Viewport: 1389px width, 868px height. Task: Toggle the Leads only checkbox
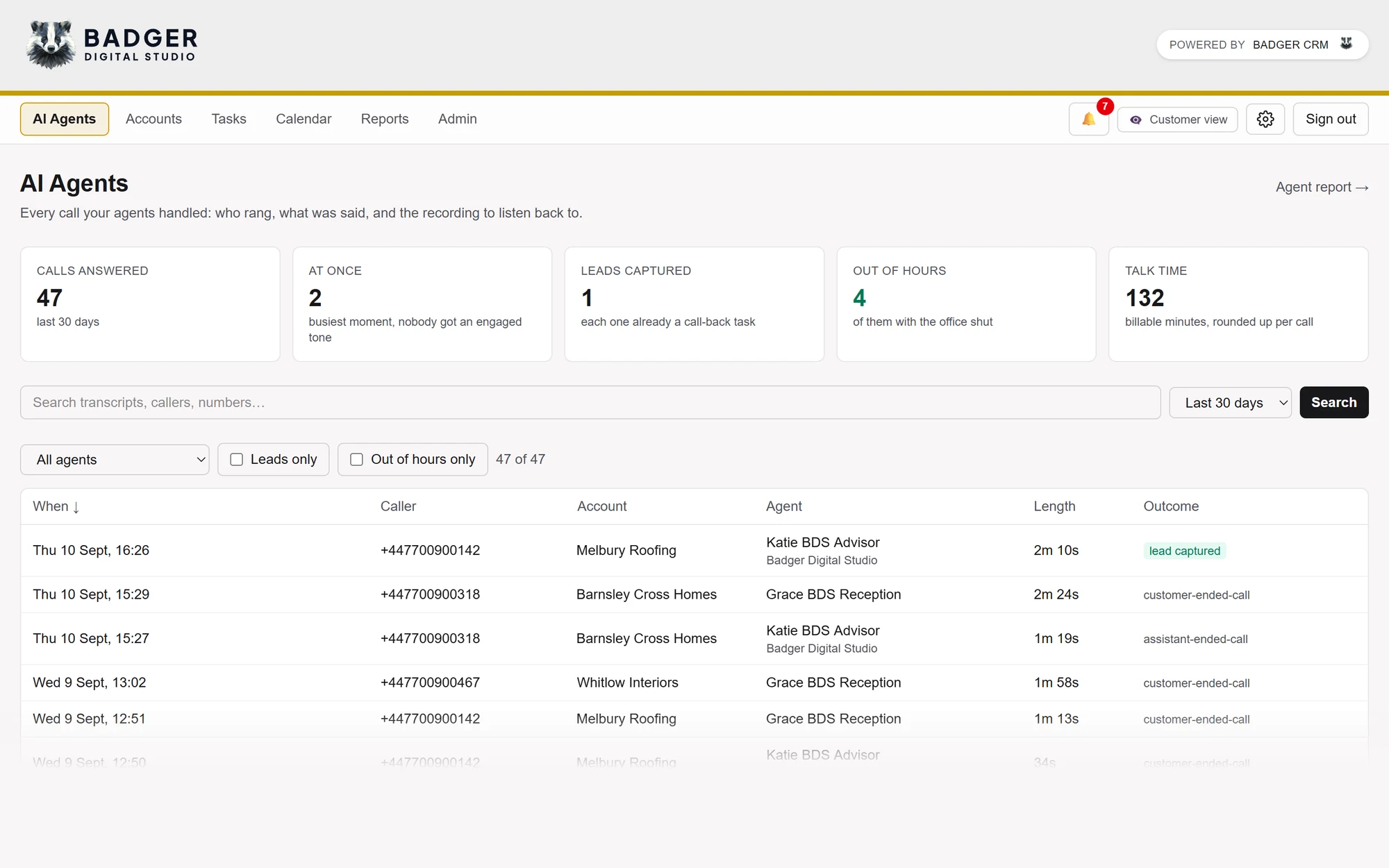coord(237,460)
